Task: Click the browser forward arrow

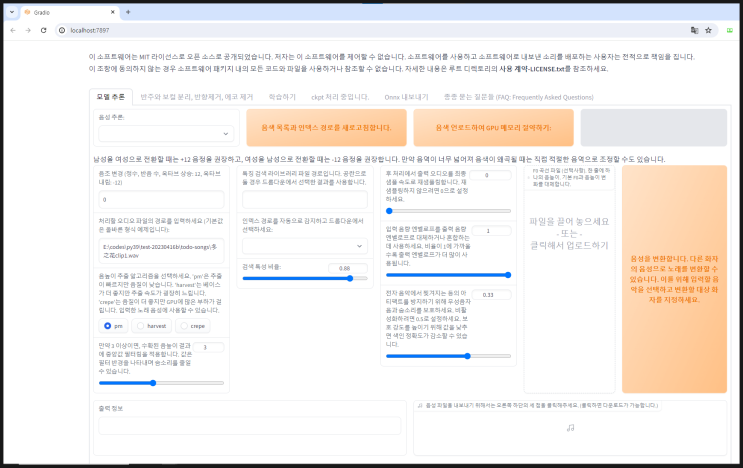Action: click(28, 30)
